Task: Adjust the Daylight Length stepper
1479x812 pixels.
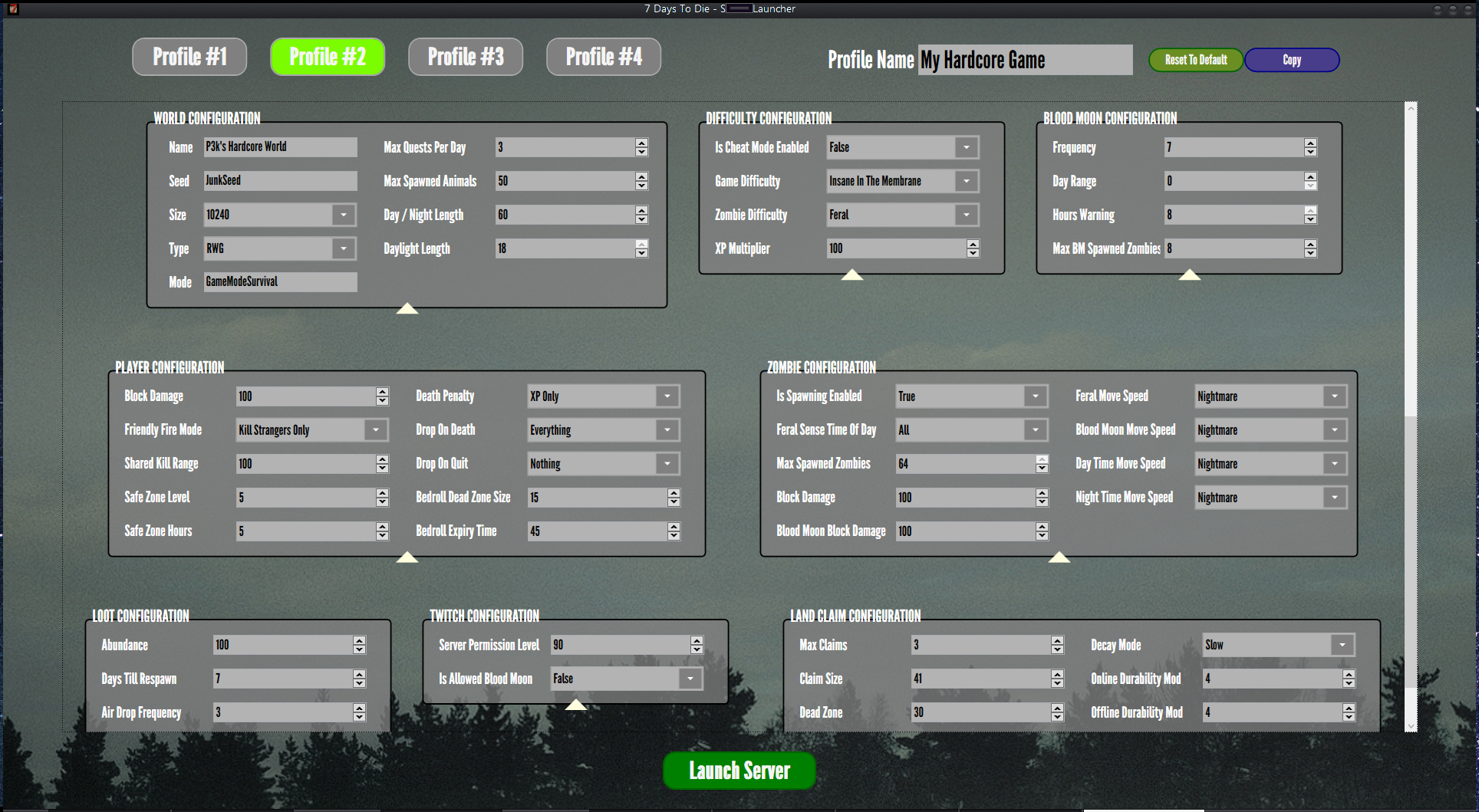Action: click(x=642, y=248)
